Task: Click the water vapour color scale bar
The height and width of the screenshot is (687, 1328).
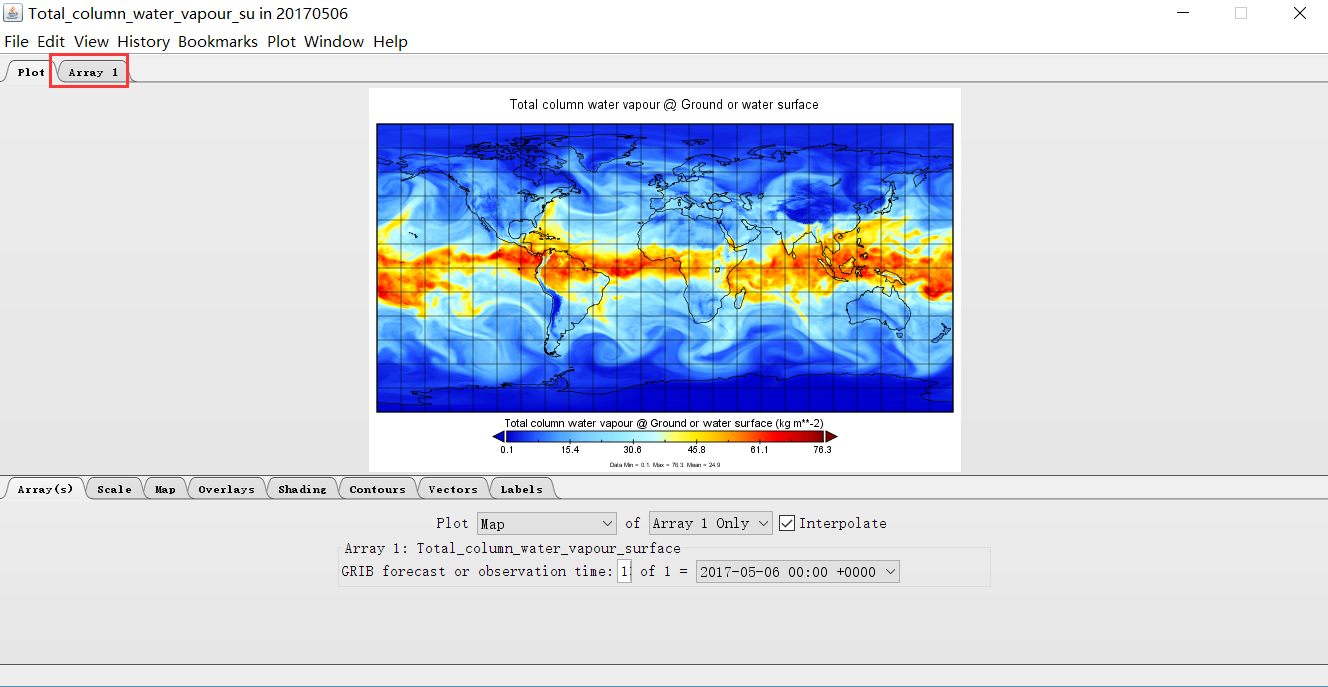Action: (x=663, y=436)
